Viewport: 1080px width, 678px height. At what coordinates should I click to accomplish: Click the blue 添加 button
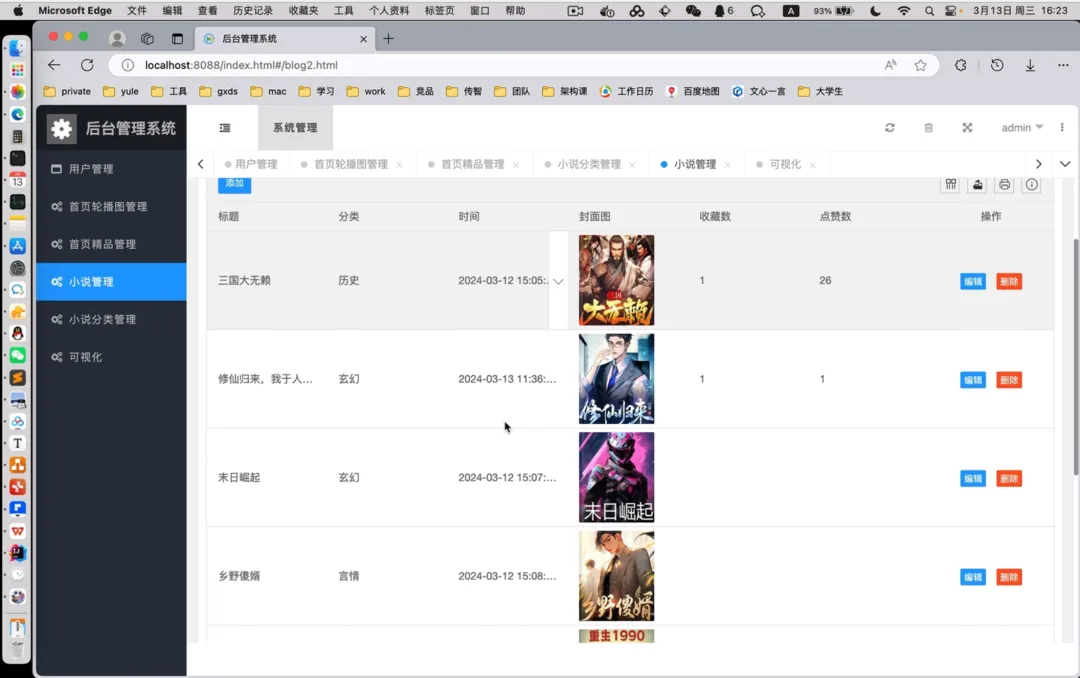coord(235,184)
